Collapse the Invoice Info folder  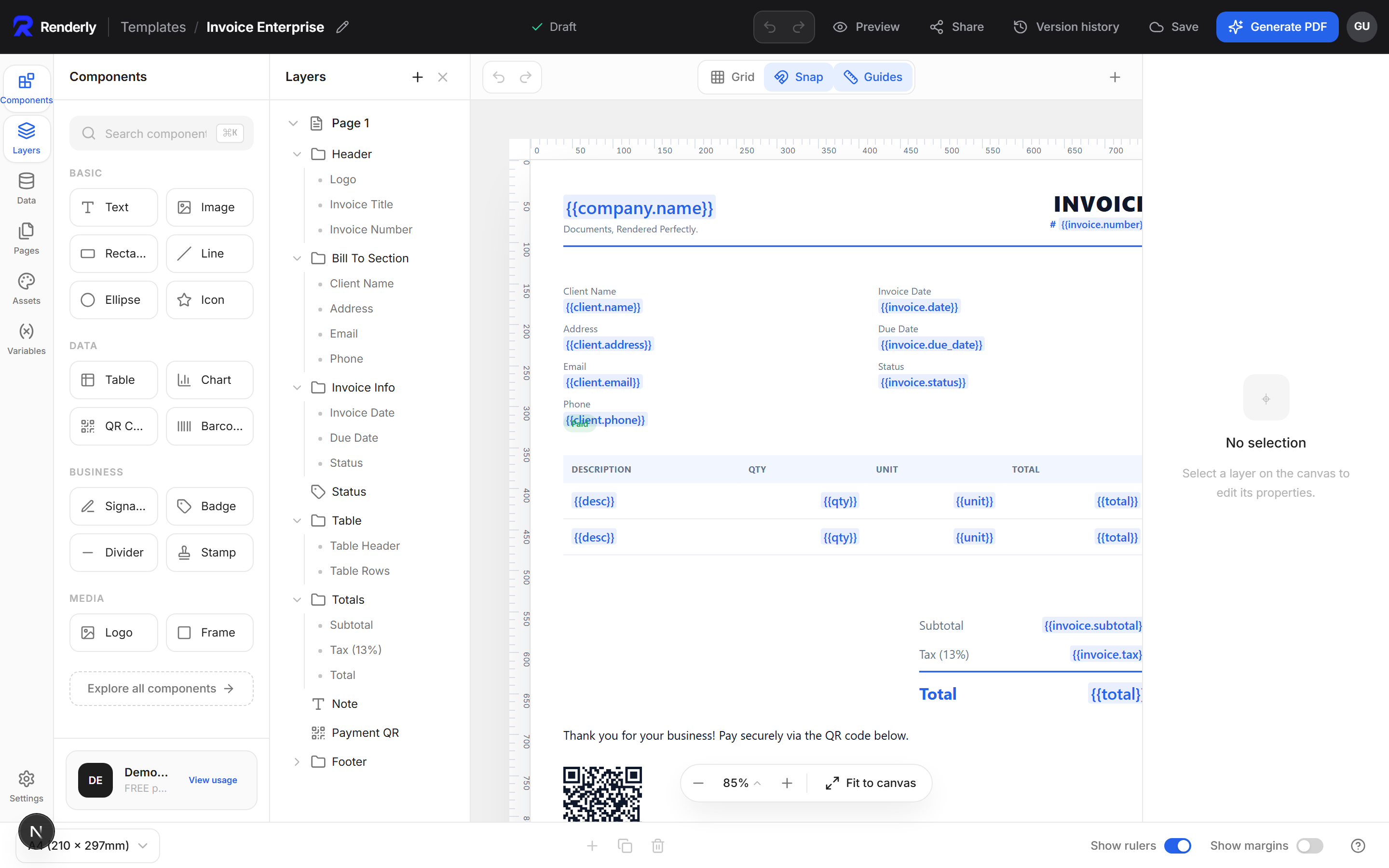(297, 388)
